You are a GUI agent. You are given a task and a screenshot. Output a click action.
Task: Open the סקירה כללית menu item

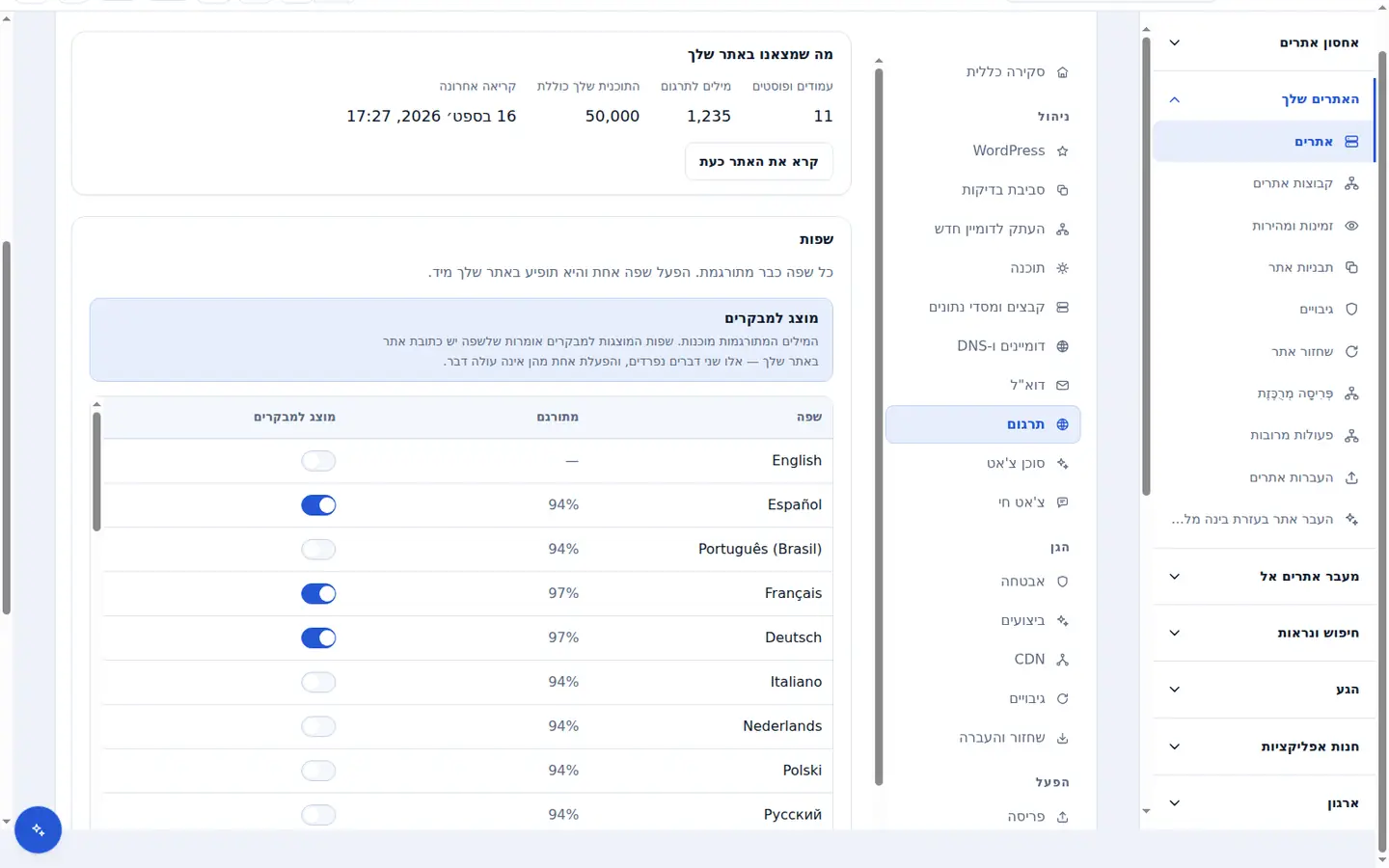983,72
